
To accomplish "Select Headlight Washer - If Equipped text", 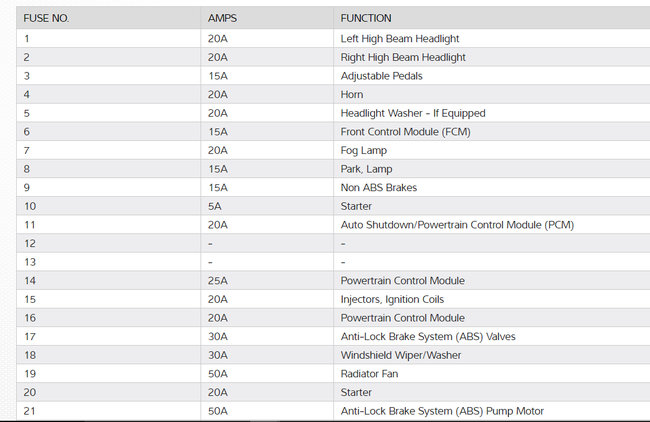I will point(413,113).
